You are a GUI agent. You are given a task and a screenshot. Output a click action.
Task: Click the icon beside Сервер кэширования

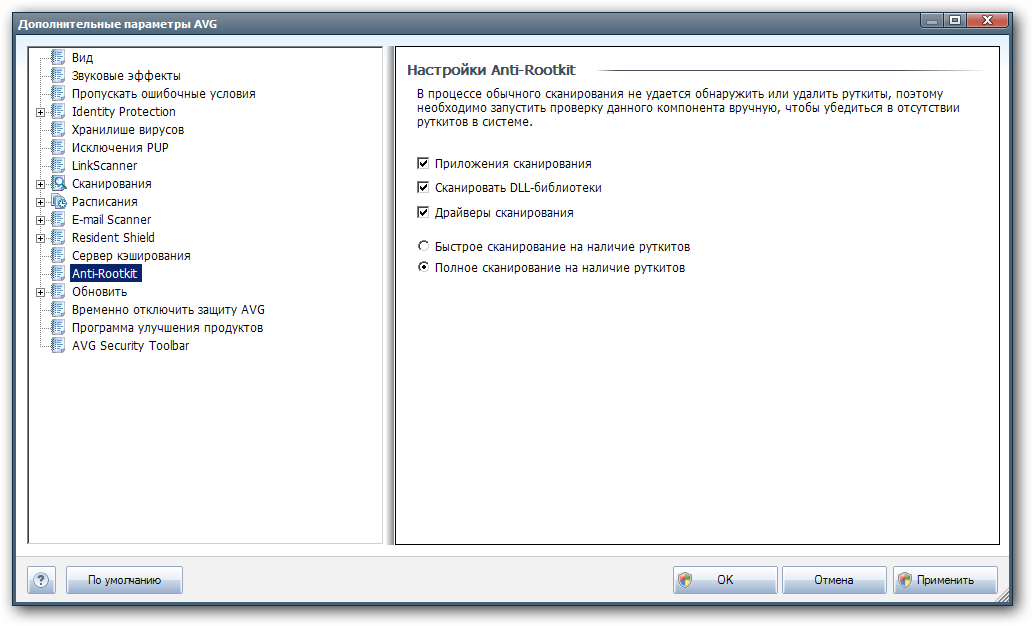(58, 255)
